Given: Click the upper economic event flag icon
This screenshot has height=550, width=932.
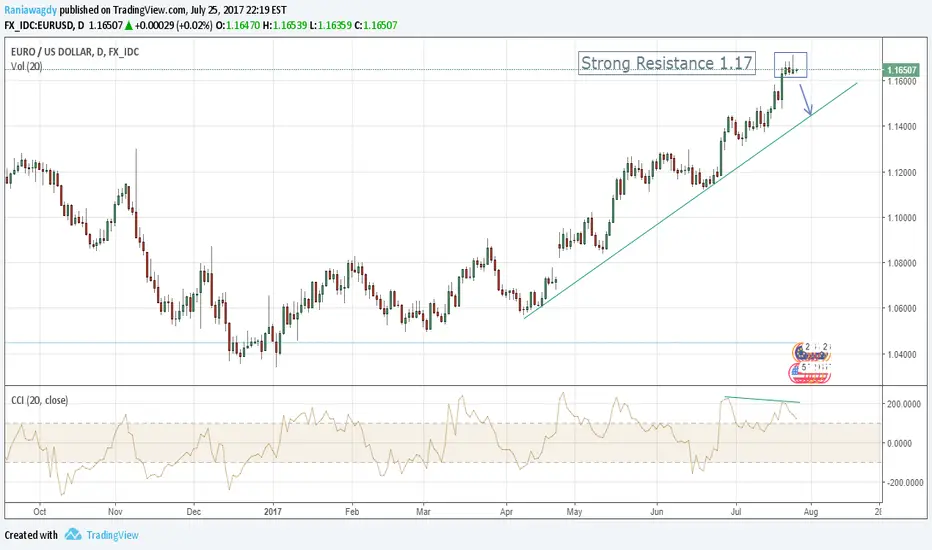Looking at the screenshot, I should [x=811, y=352].
